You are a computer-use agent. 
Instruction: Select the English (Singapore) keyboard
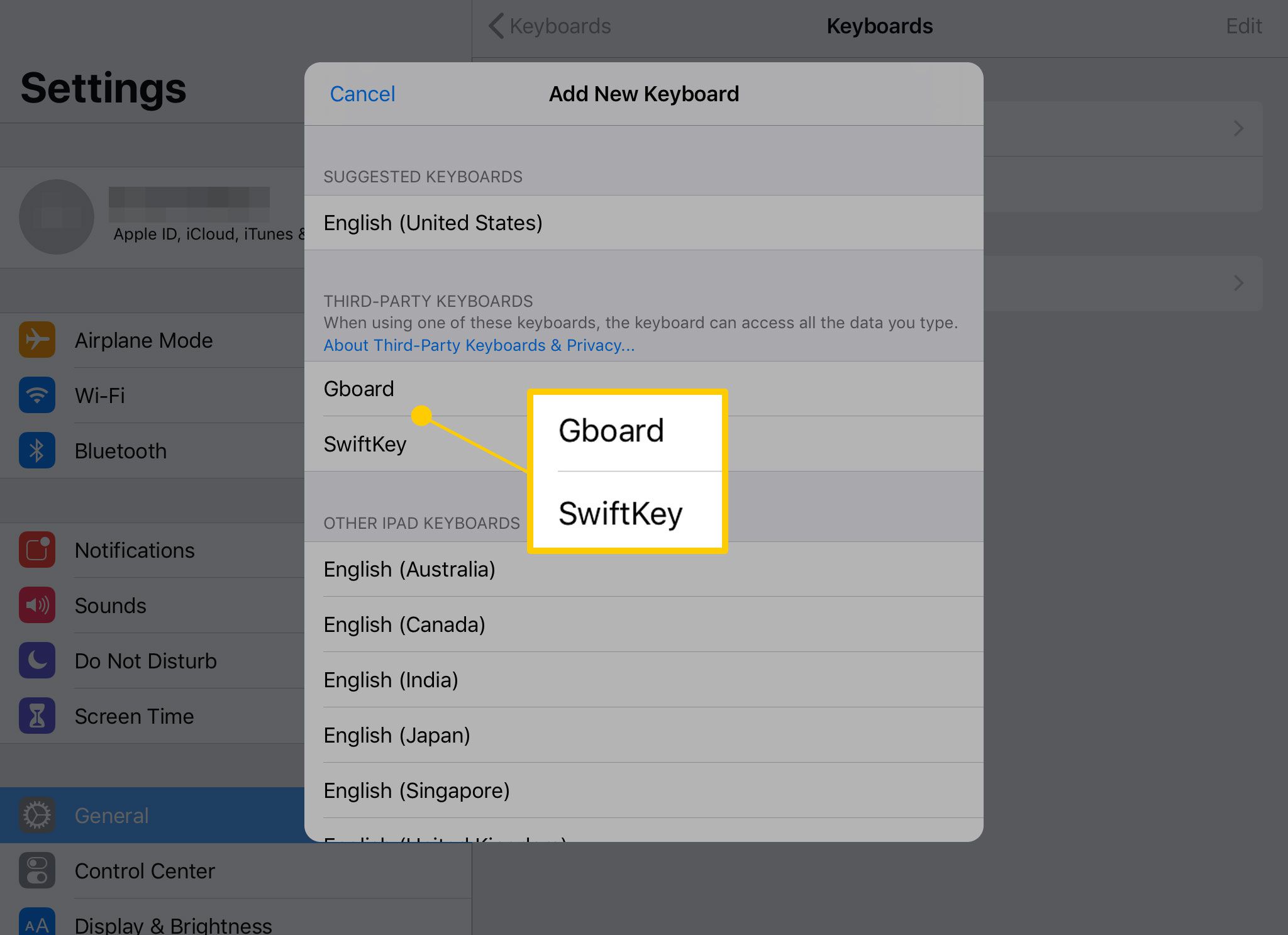643,790
